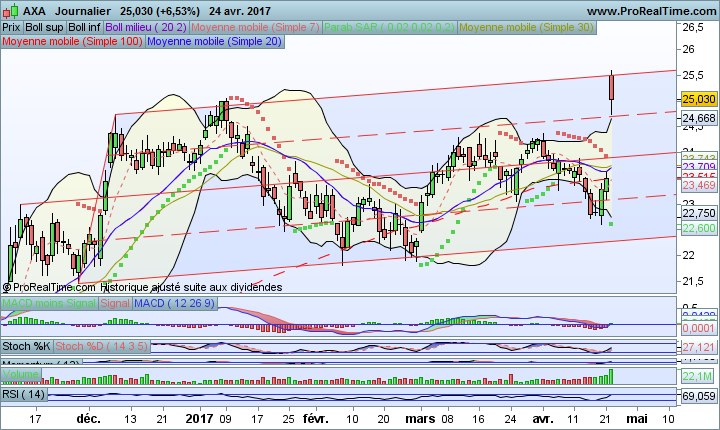The width and height of the screenshot is (720, 430).
Task: Click the 21,5 price axis label
Action: [x=693, y=281]
